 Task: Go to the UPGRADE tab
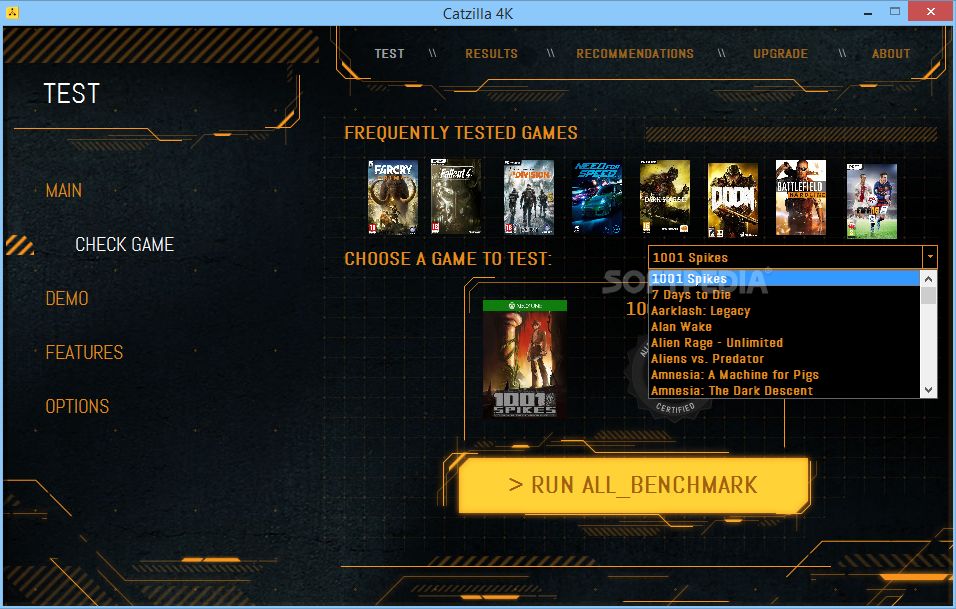click(780, 54)
